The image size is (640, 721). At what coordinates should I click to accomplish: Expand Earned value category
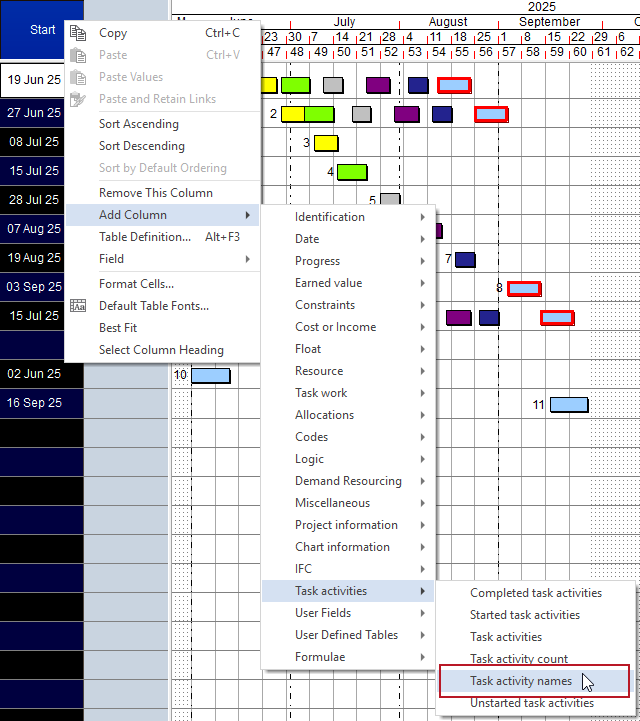point(348,283)
